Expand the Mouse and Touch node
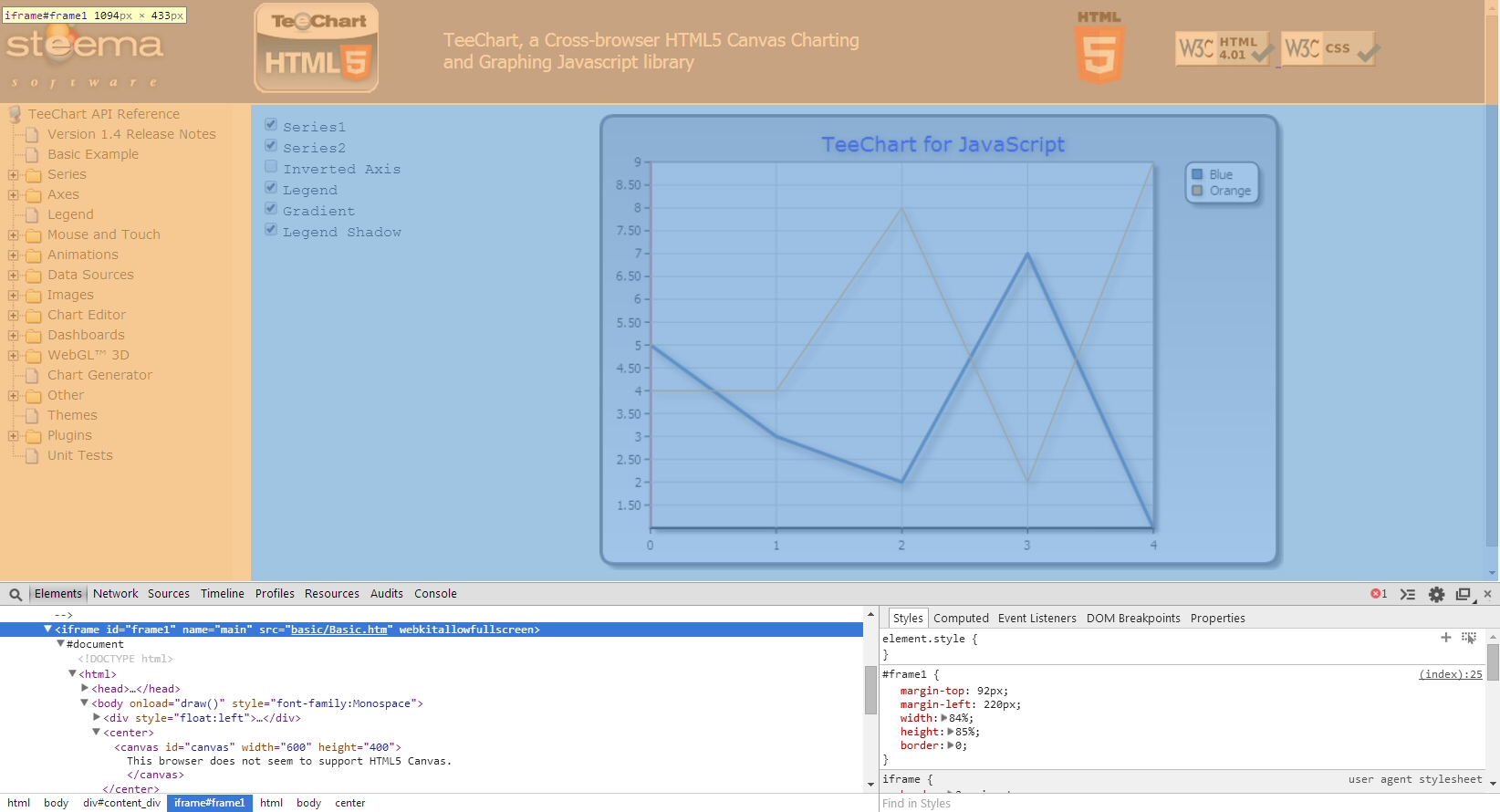The image size is (1500, 812). coord(13,235)
